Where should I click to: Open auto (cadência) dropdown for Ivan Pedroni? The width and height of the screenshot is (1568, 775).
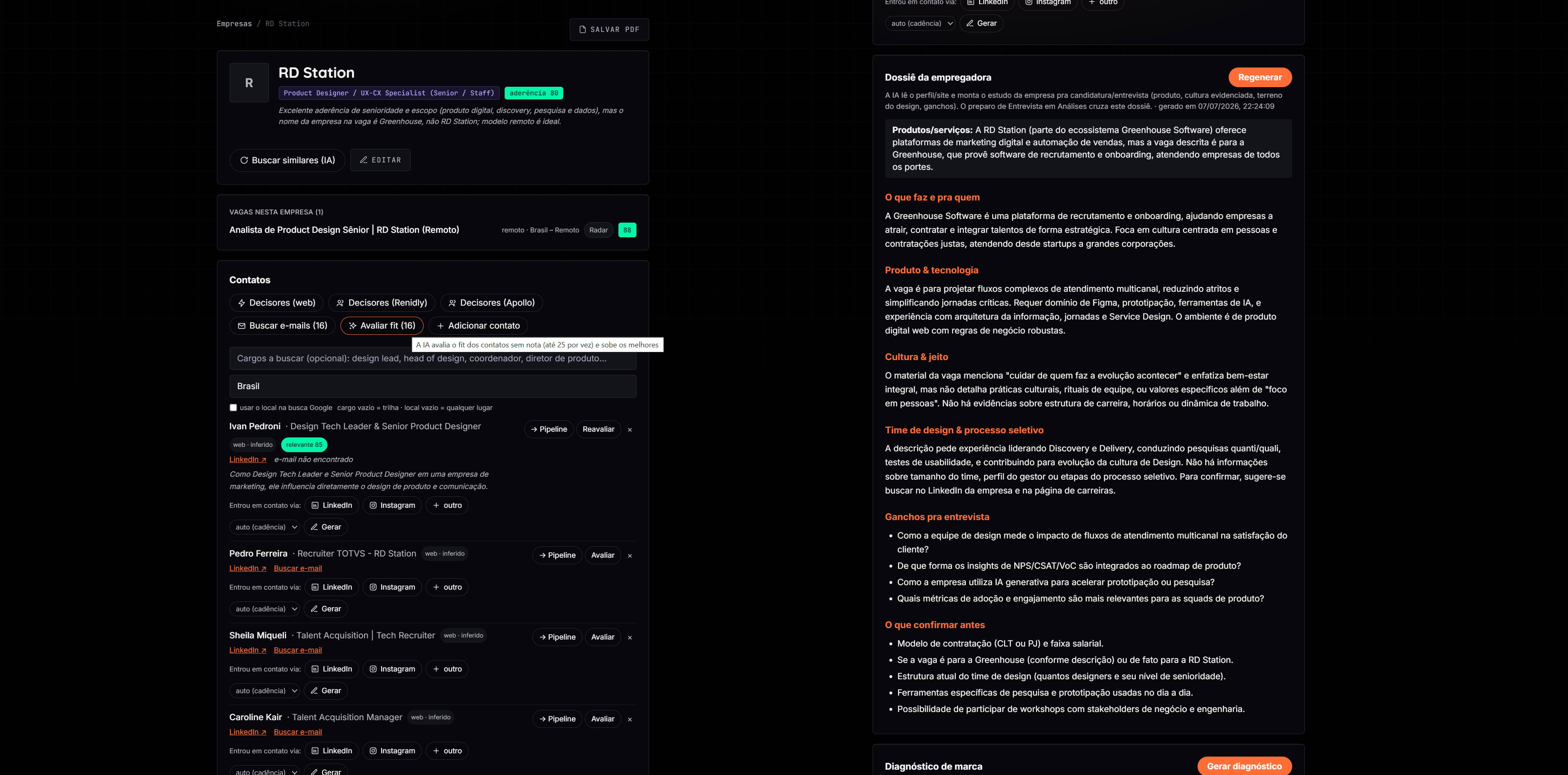[265, 527]
